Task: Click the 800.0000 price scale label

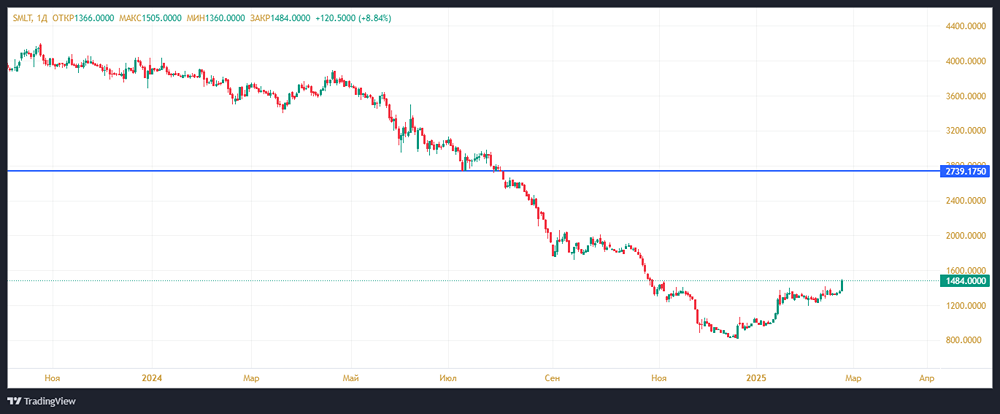Action: [x=966, y=341]
